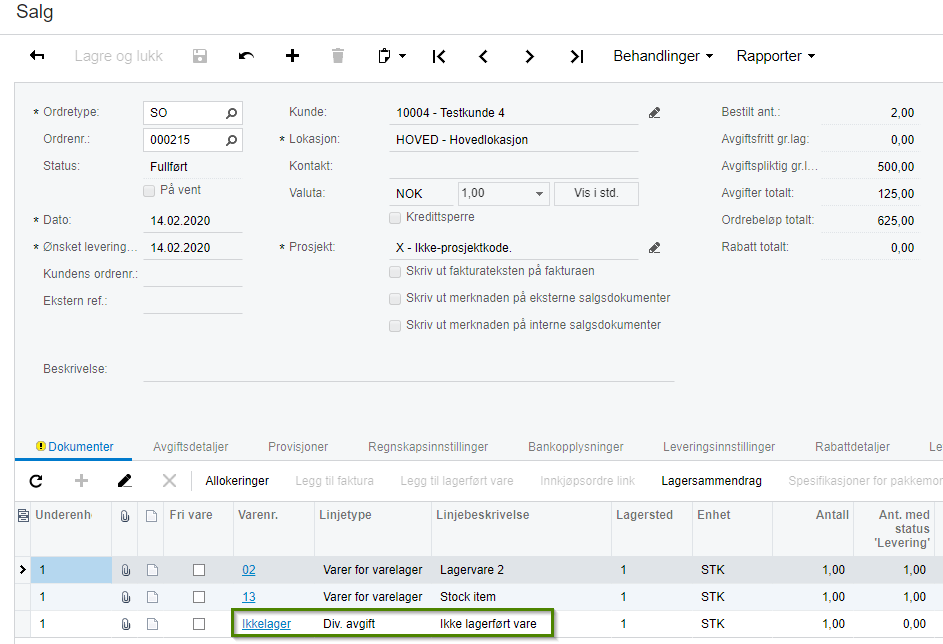Expand the currency rate dropdown
This screenshot has width=943, height=644.
click(x=540, y=194)
